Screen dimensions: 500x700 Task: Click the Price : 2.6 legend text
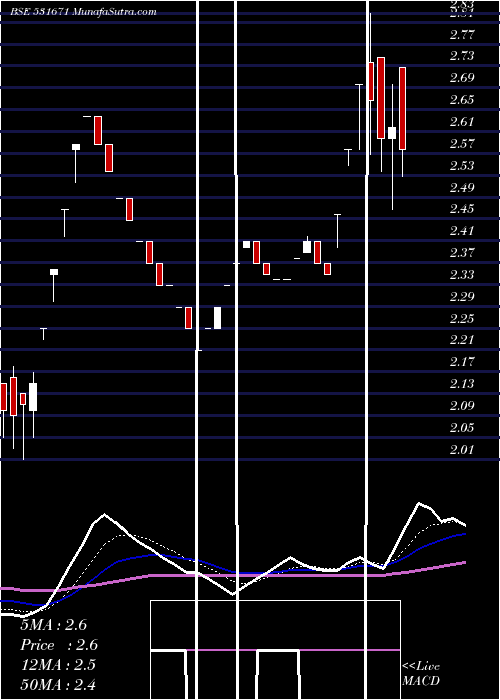click(59, 645)
